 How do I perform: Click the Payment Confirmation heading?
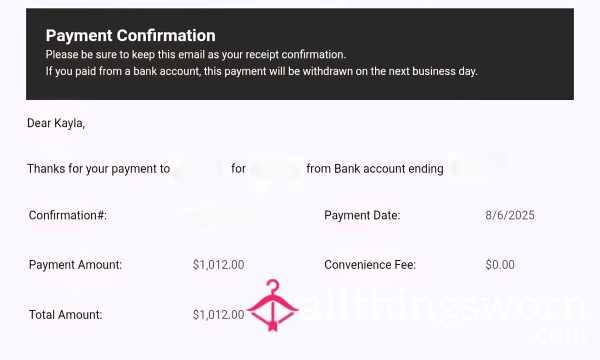point(130,36)
